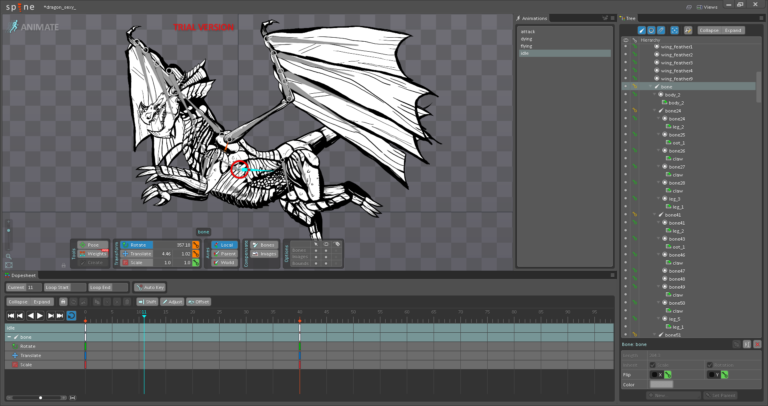
Task: Toggle Flip X for the bone
Action: pyautogui.click(x=656, y=374)
